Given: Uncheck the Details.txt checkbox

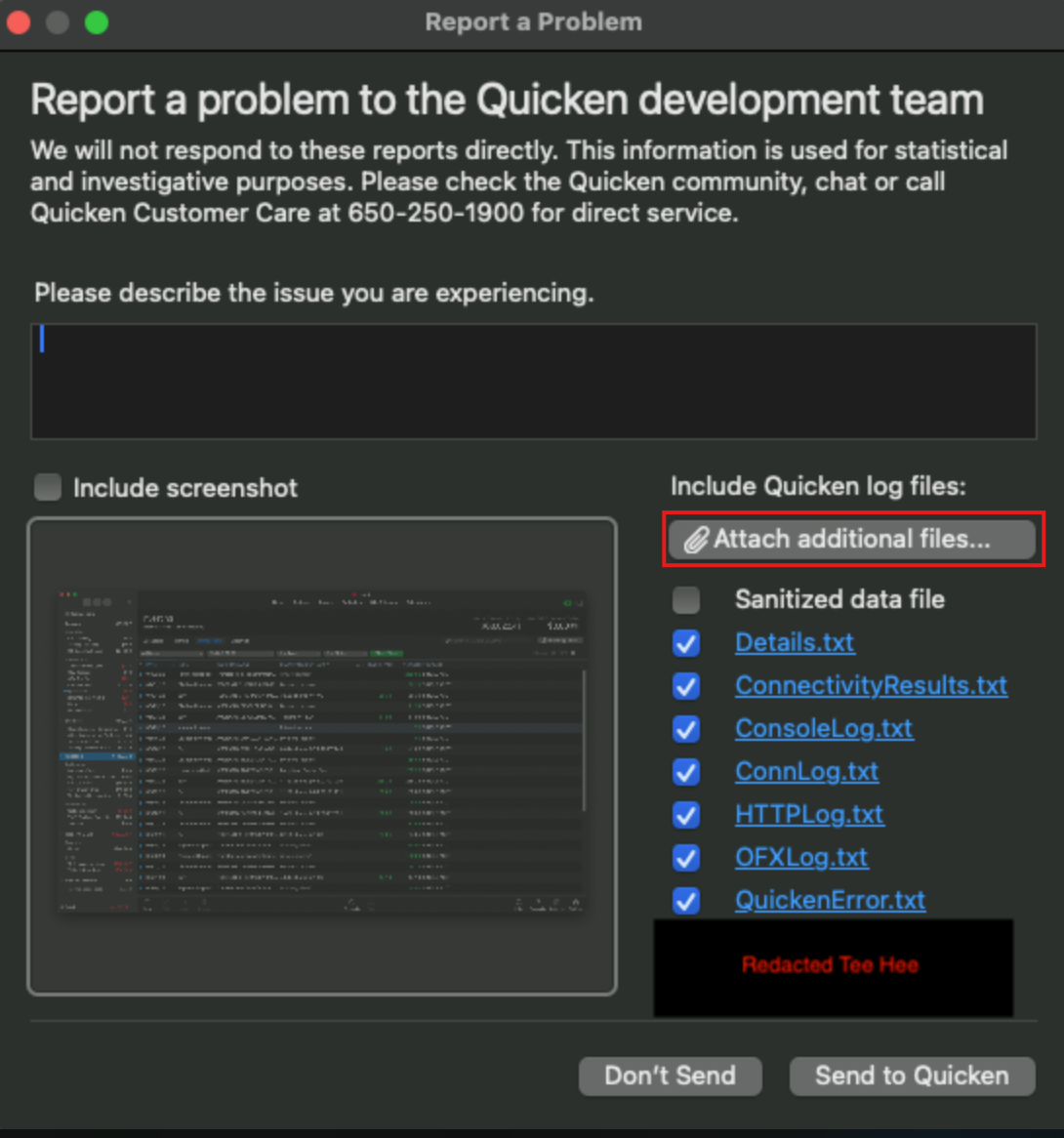Looking at the screenshot, I should (686, 643).
